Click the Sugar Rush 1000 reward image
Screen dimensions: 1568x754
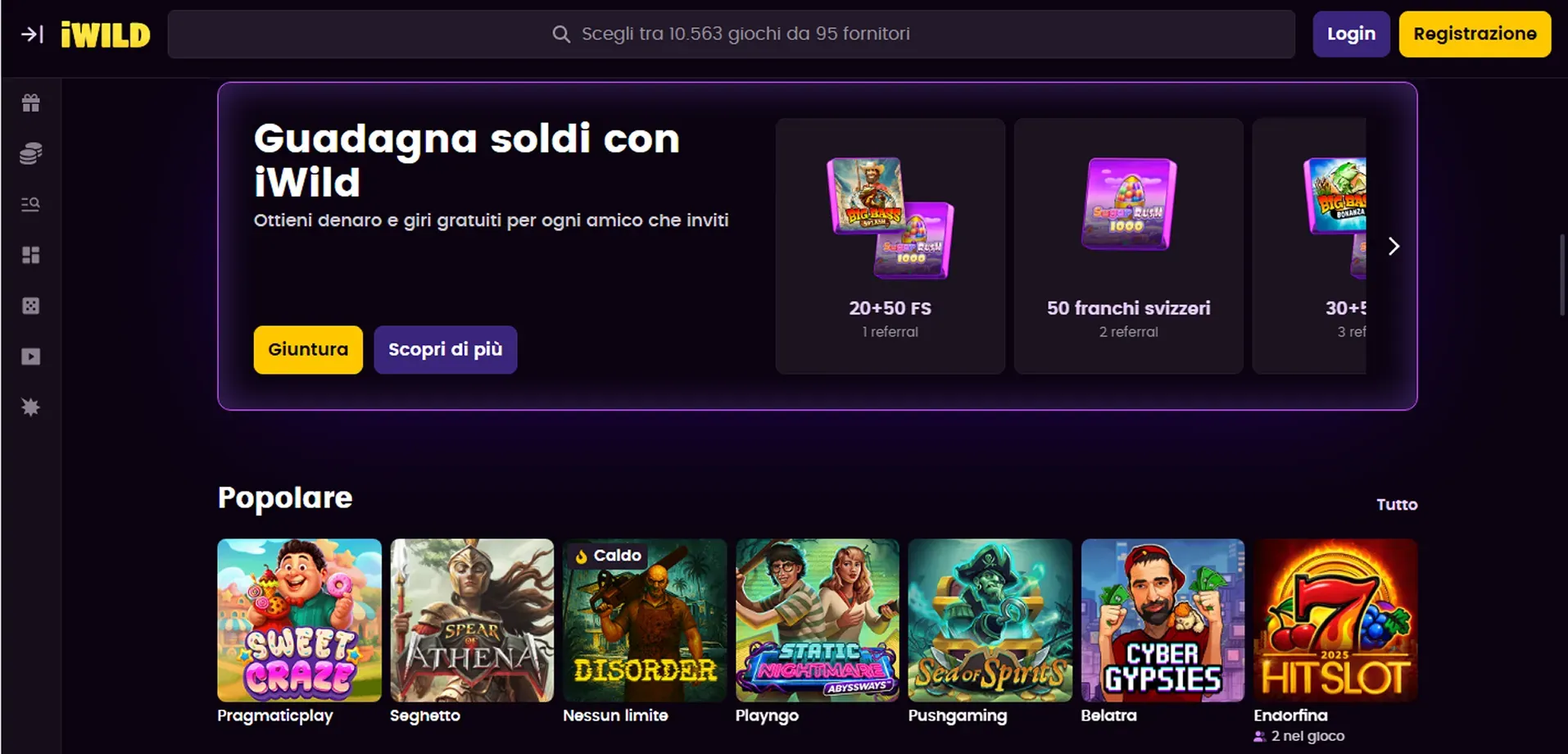[1129, 204]
